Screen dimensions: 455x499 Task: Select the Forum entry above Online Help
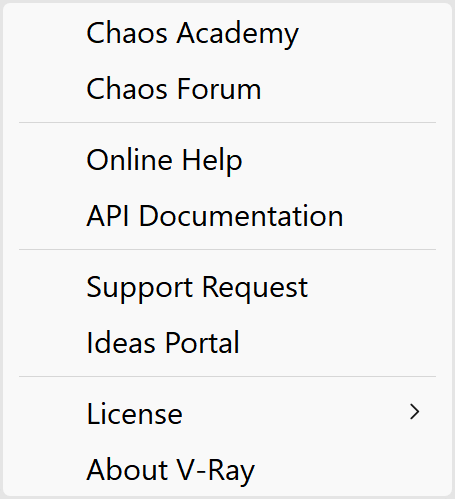pyautogui.click(x=227, y=89)
